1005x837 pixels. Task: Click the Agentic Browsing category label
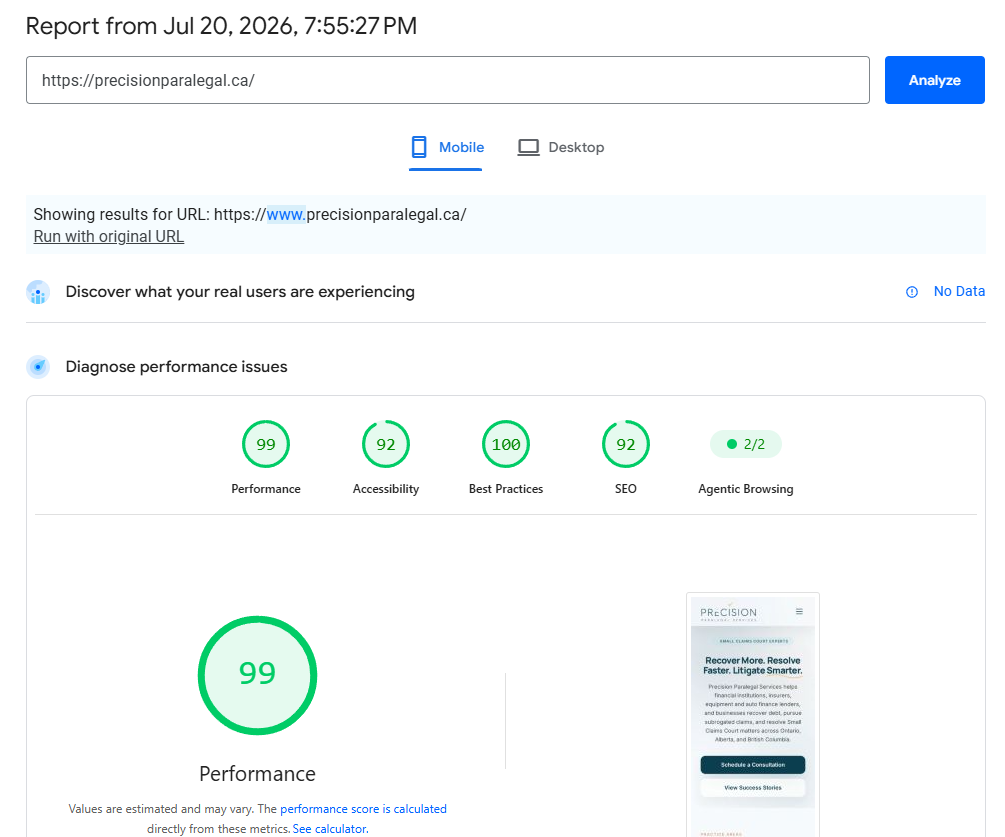(x=745, y=489)
